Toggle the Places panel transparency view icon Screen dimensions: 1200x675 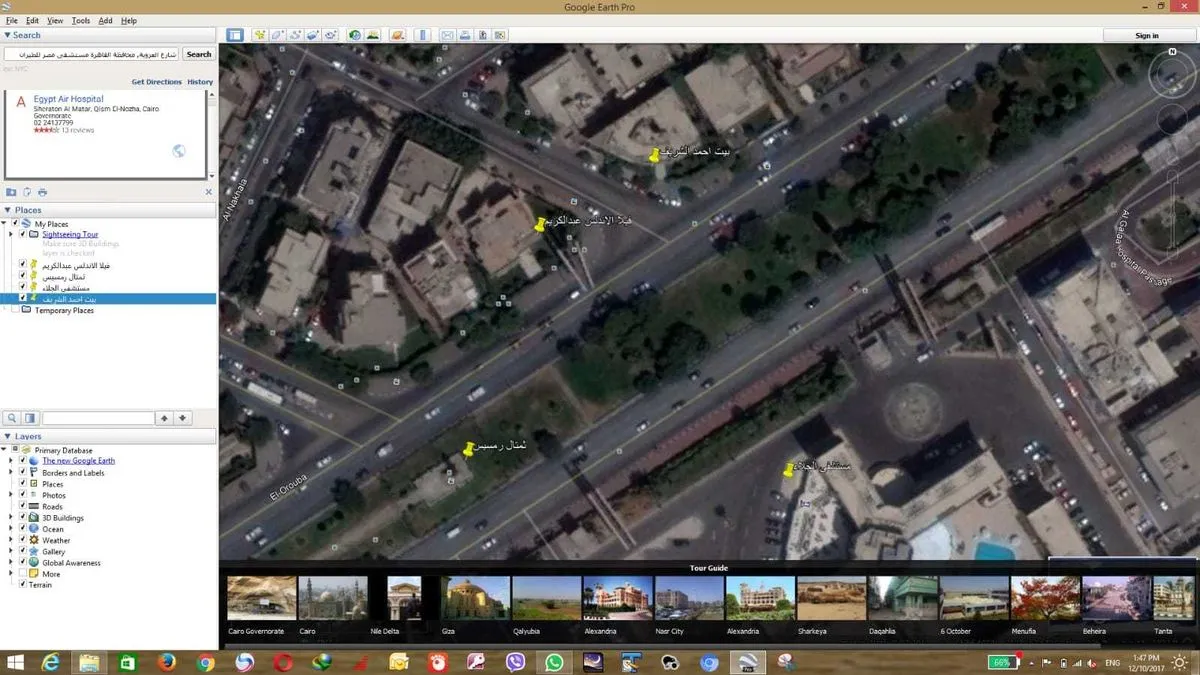(x=31, y=418)
